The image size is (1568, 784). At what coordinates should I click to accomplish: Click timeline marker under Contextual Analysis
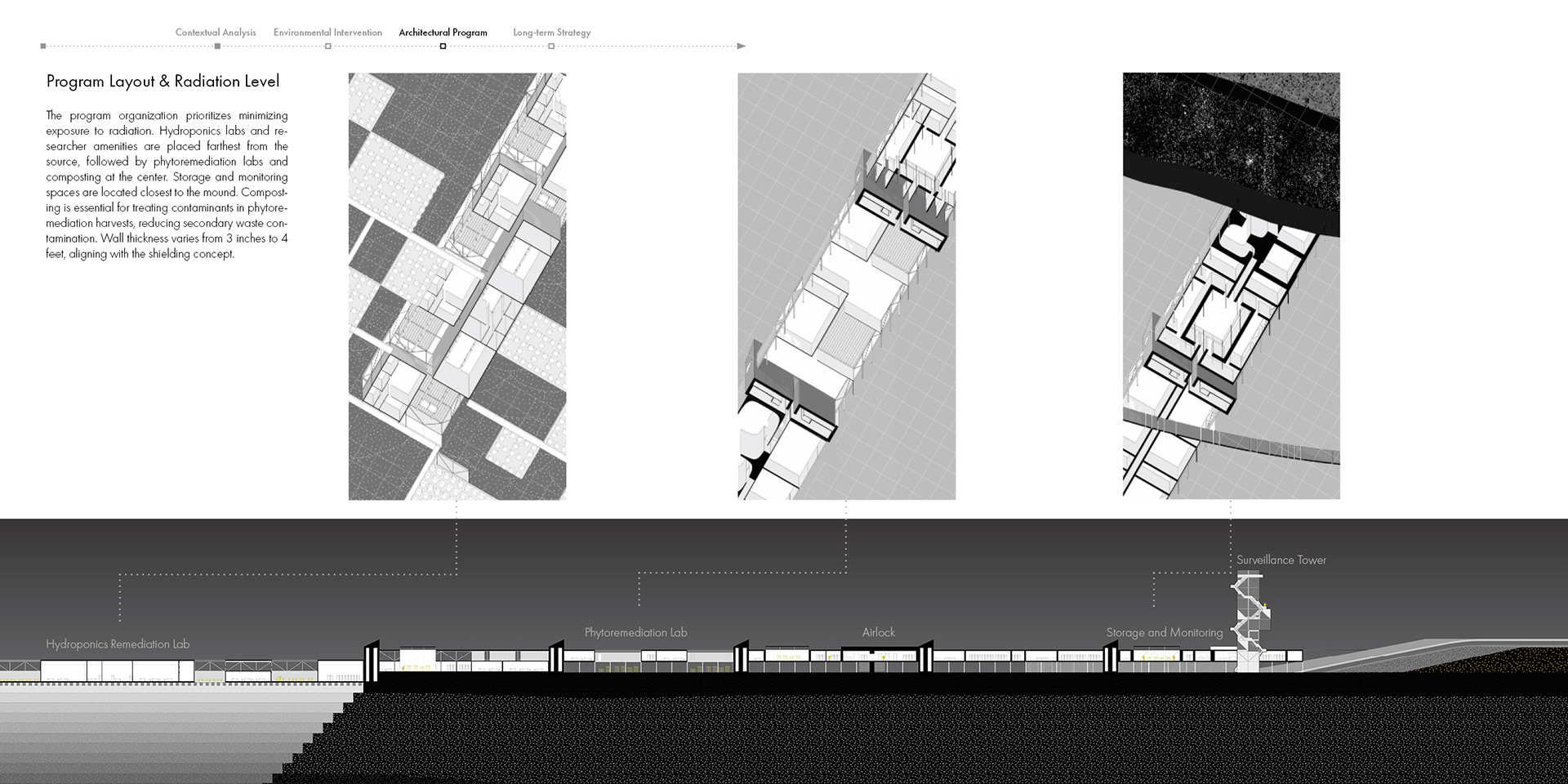pyautogui.click(x=217, y=47)
